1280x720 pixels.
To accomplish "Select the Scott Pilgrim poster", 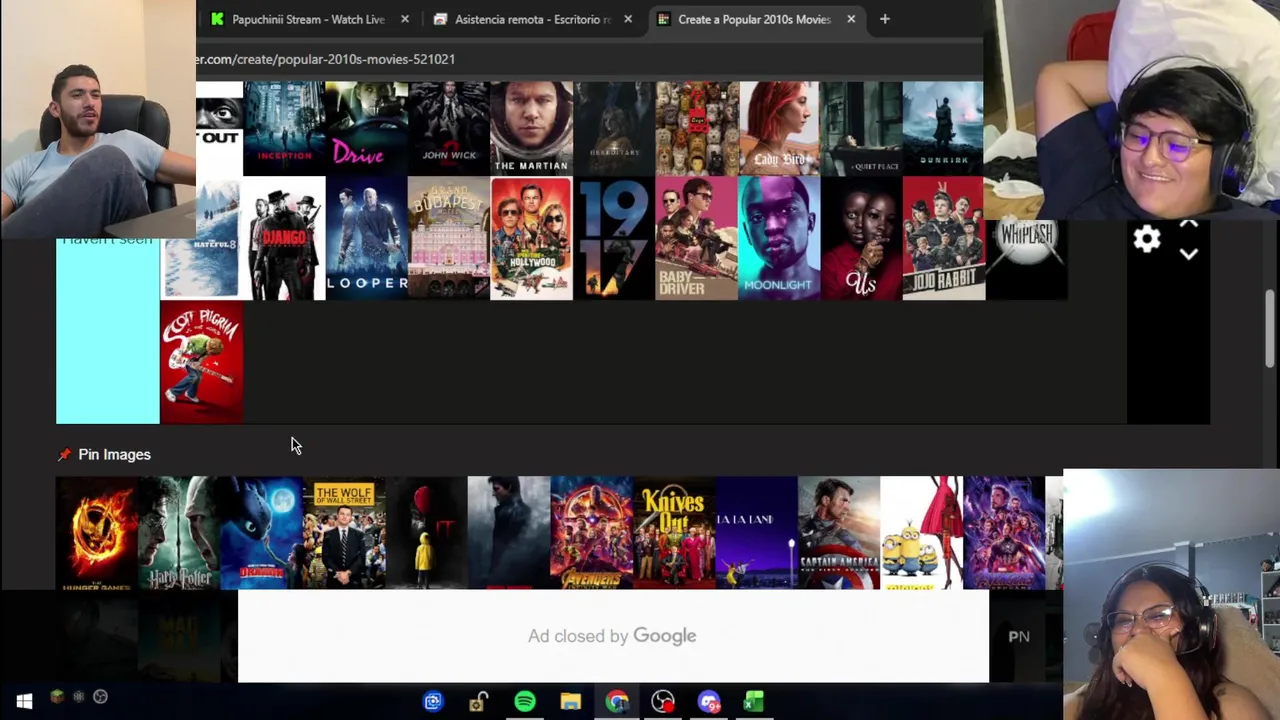I will pos(201,363).
